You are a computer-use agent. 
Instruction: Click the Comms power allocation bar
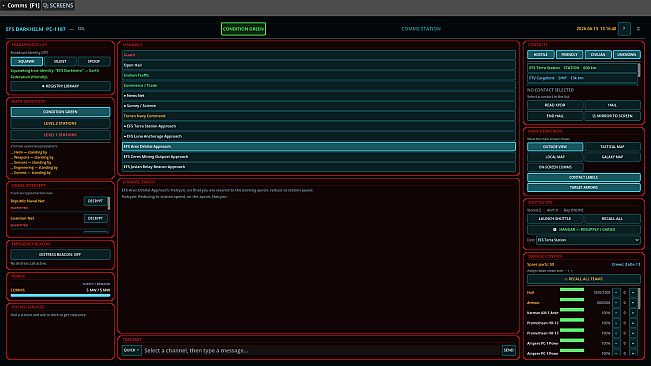coord(60,295)
